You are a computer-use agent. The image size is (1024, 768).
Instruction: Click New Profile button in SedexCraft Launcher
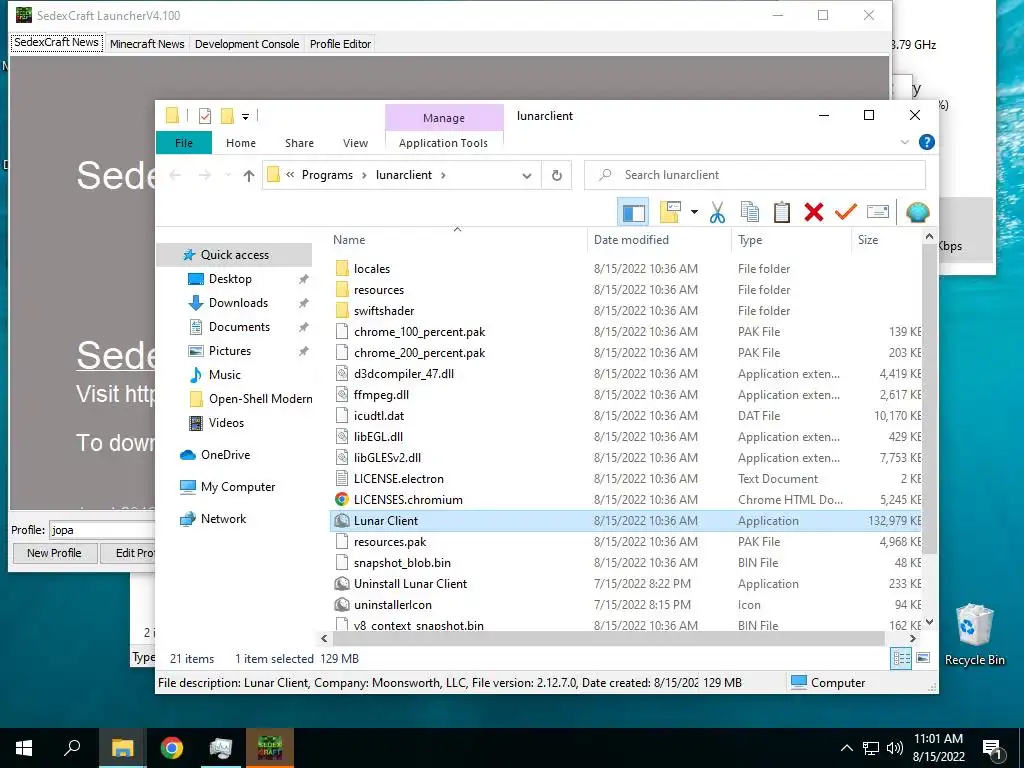(54, 552)
